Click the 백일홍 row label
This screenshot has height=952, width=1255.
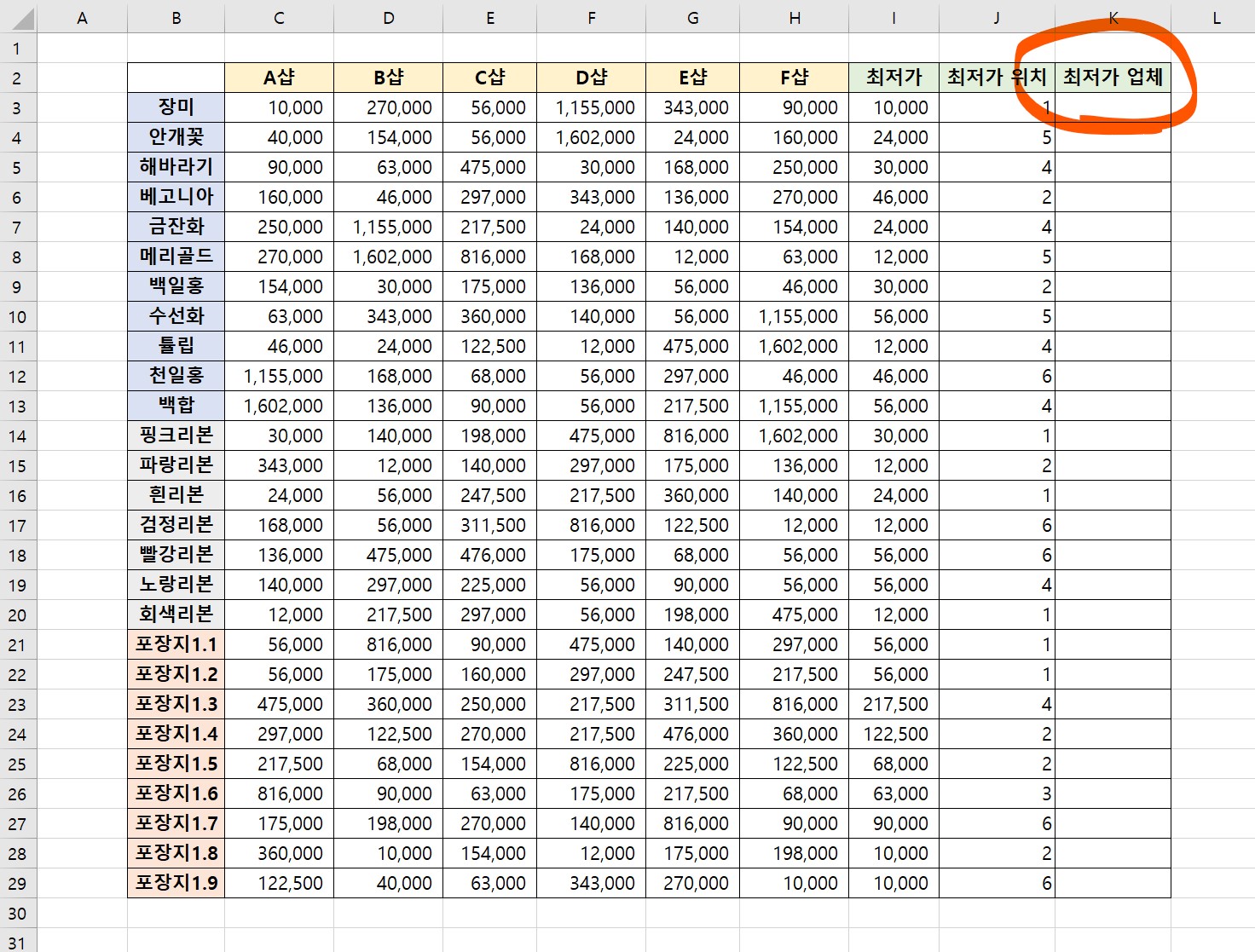pyautogui.click(x=176, y=286)
